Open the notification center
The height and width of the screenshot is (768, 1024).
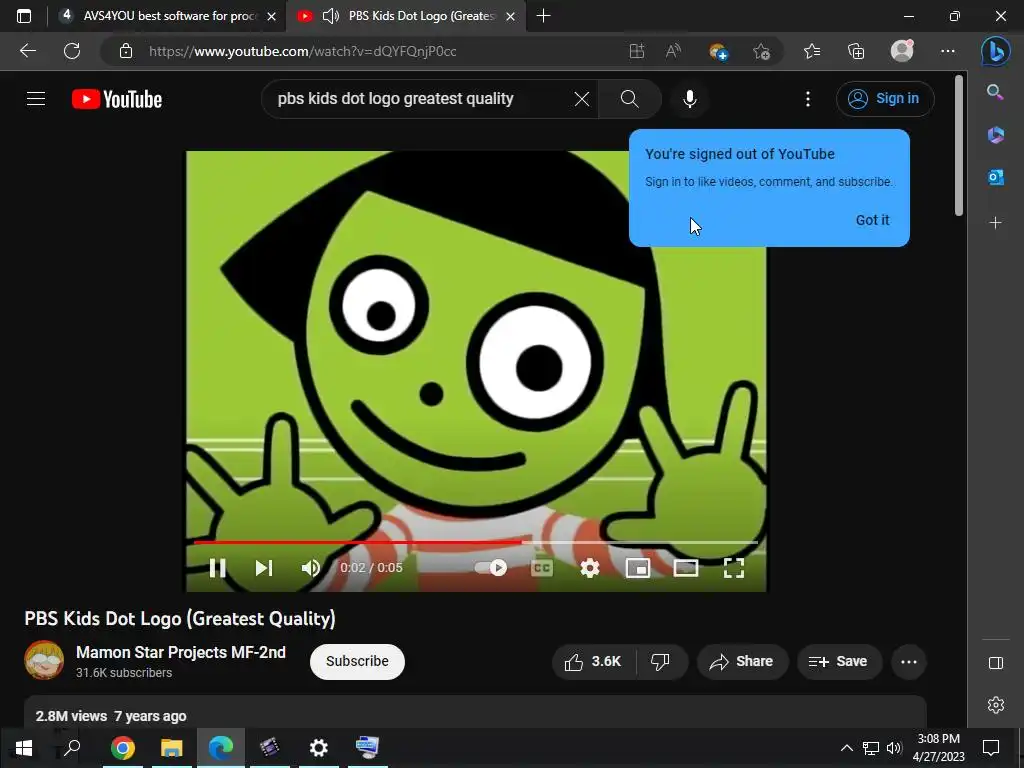tap(991, 748)
